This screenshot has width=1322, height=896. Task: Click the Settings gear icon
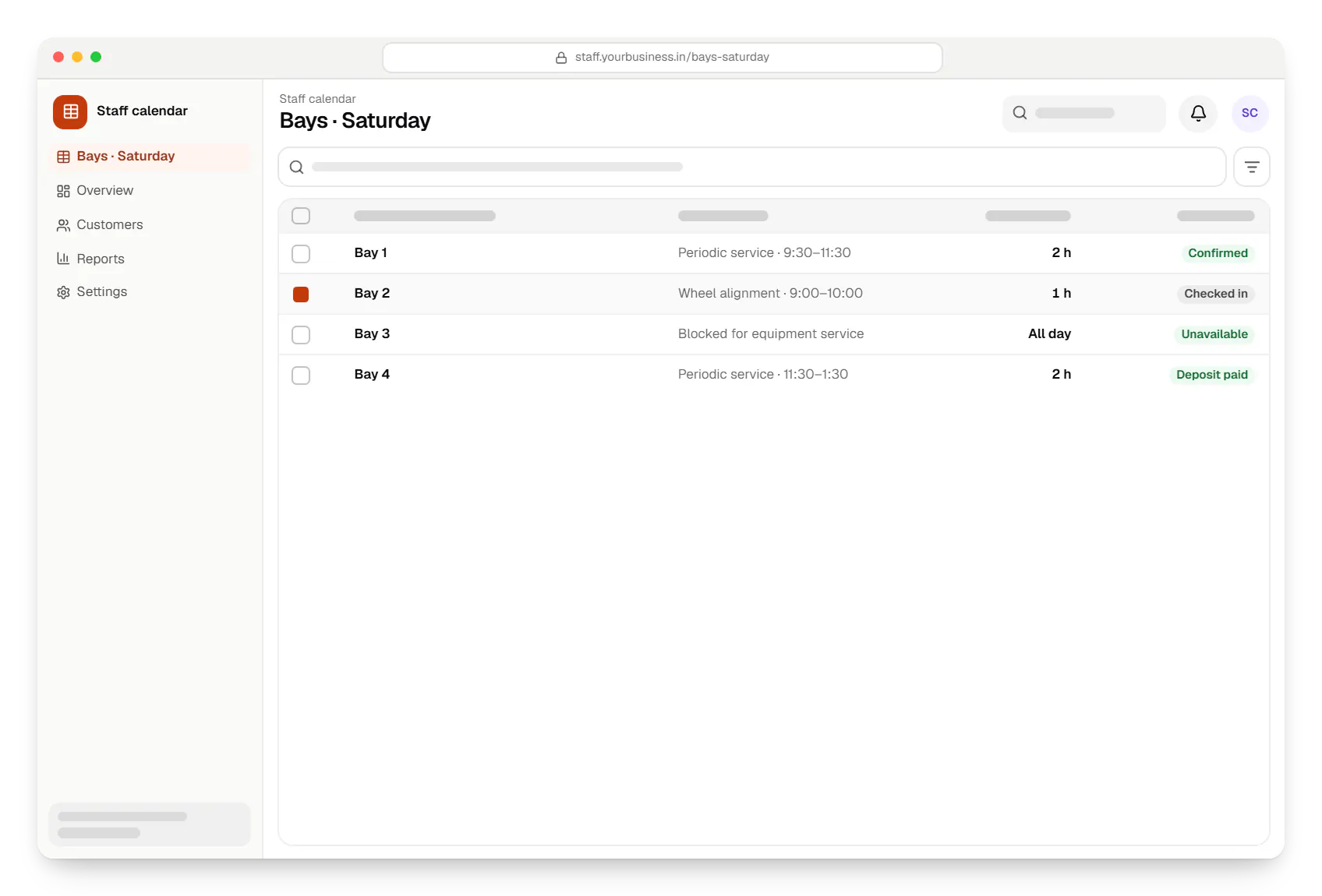click(64, 292)
